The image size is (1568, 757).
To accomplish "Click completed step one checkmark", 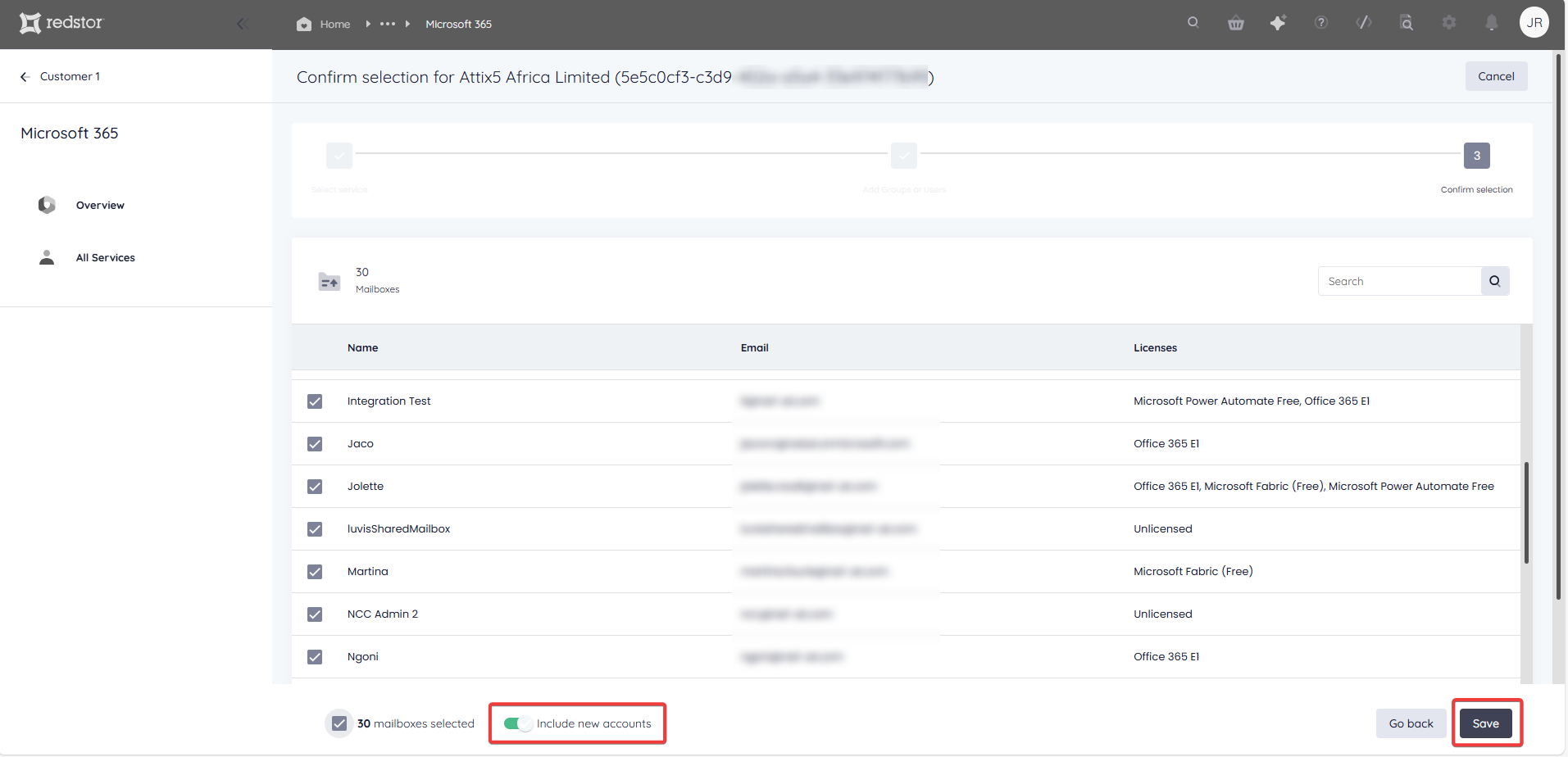I will point(339,156).
